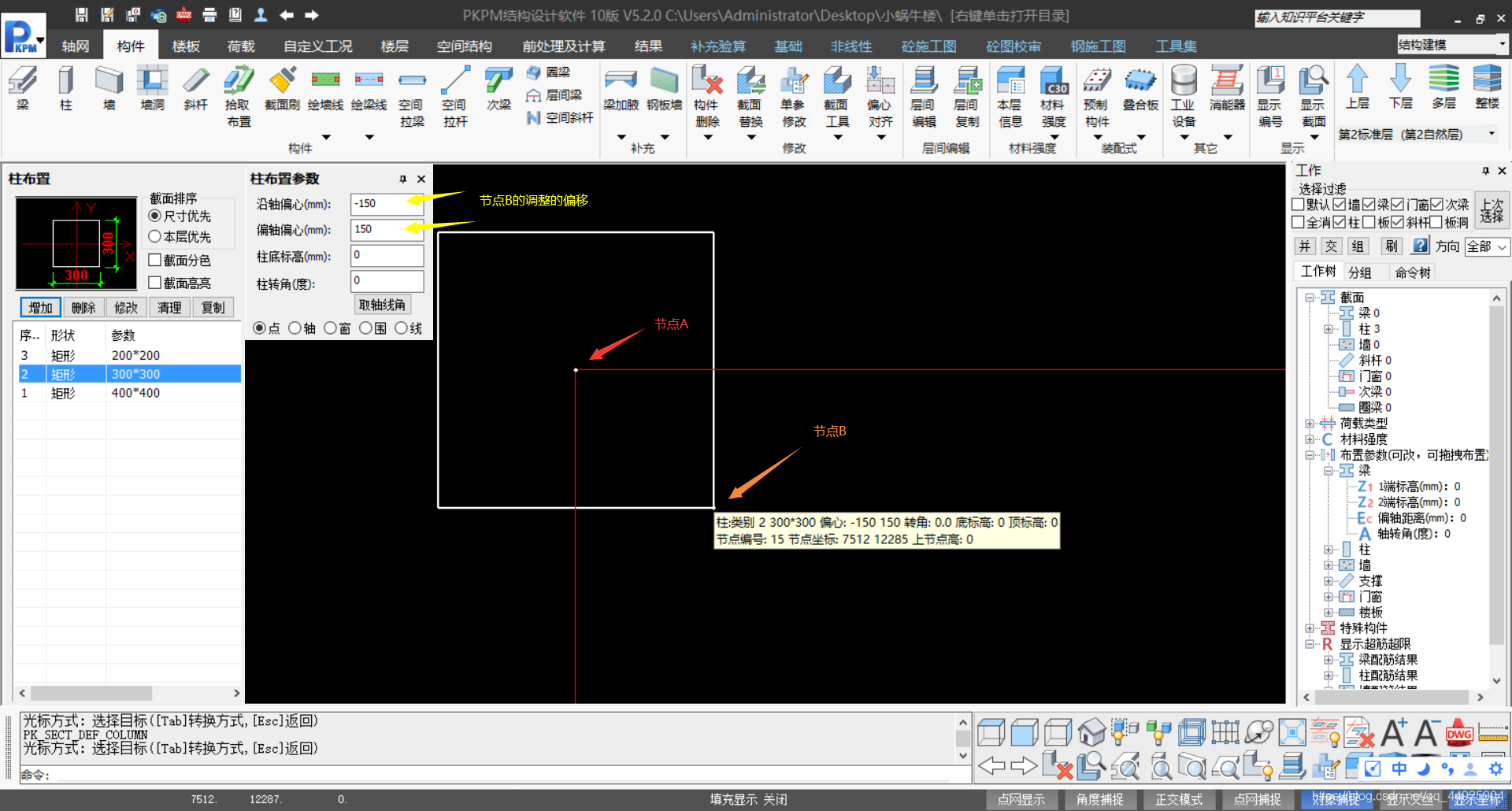Switch to the 轴网 ribbon tab

point(76,46)
